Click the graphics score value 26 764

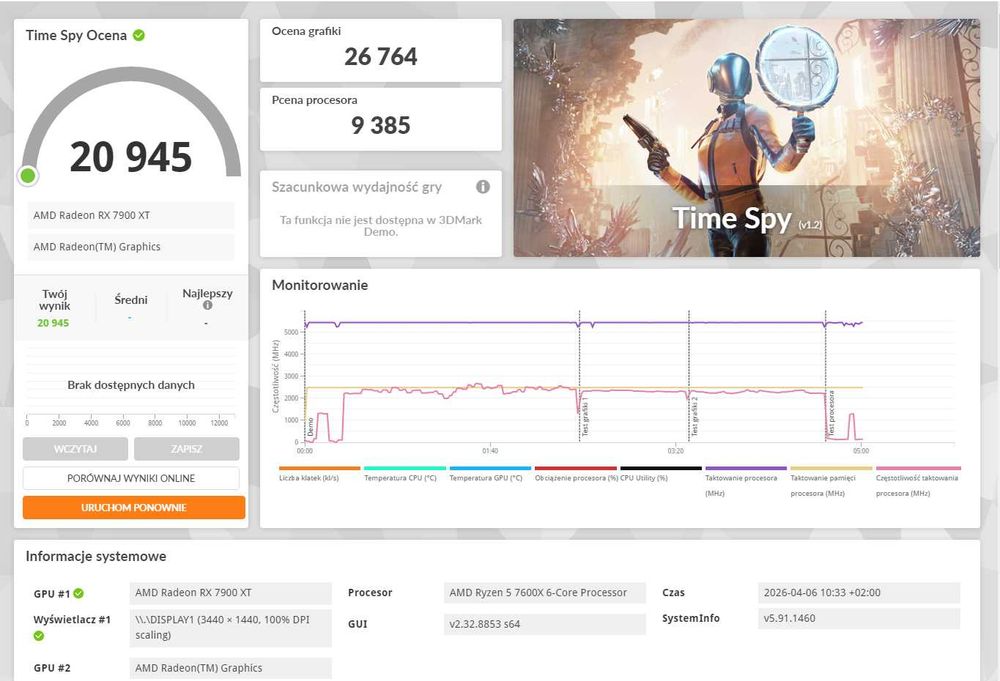pos(381,57)
